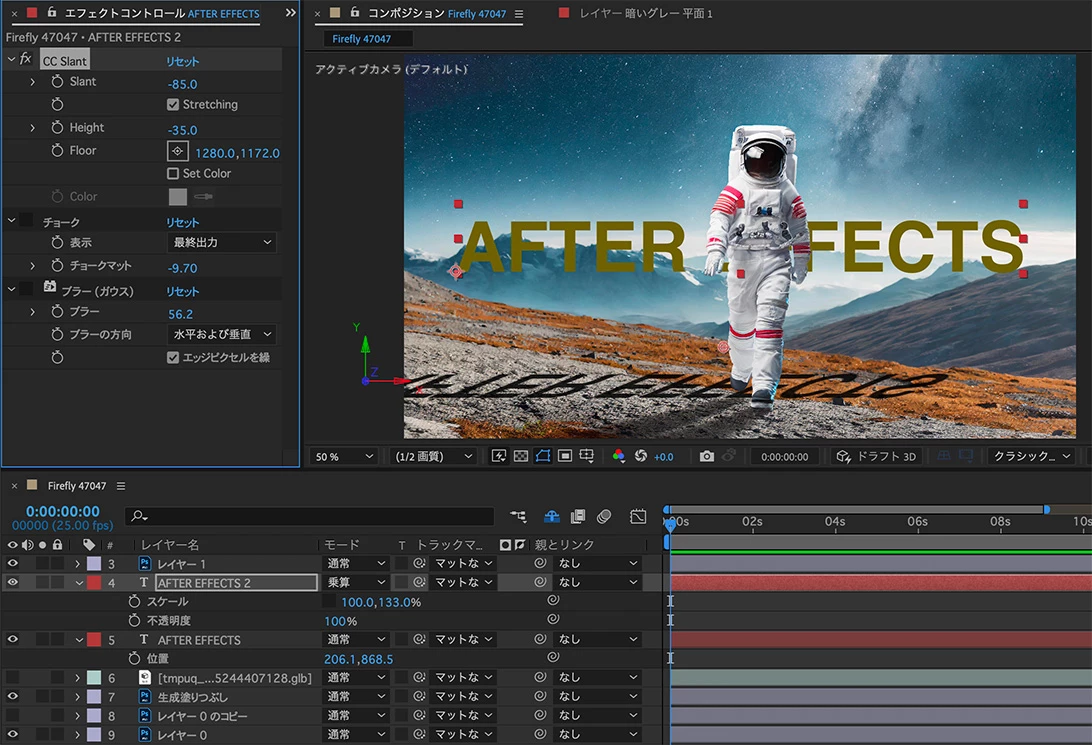1092x745 pixels.
Task: Open the graph editor in timeline
Action: coord(638,516)
